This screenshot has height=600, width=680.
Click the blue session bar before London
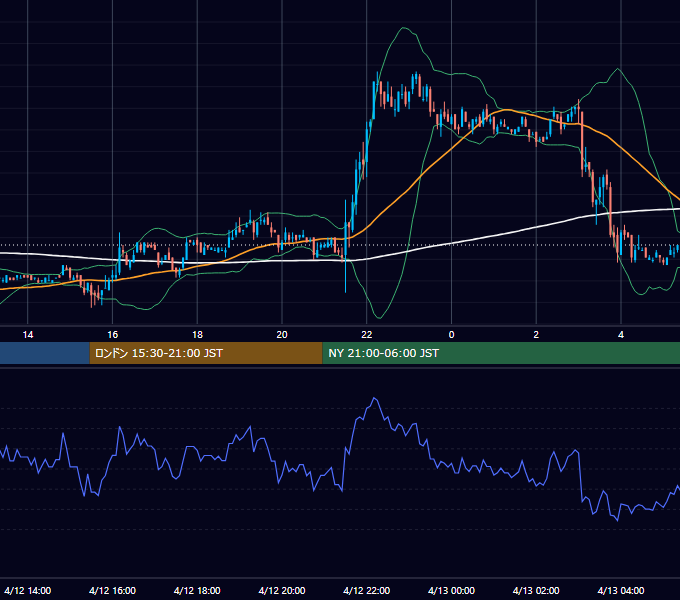tap(45, 353)
